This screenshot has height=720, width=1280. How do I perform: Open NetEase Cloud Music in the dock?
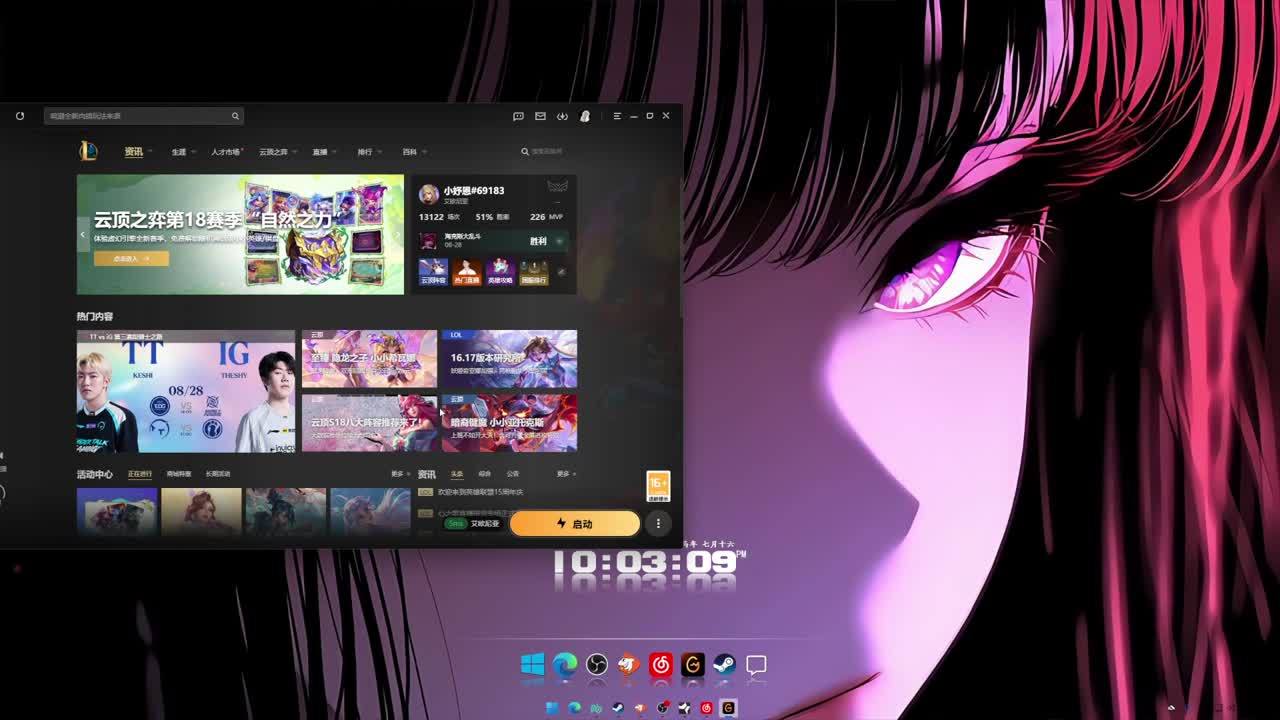661,665
